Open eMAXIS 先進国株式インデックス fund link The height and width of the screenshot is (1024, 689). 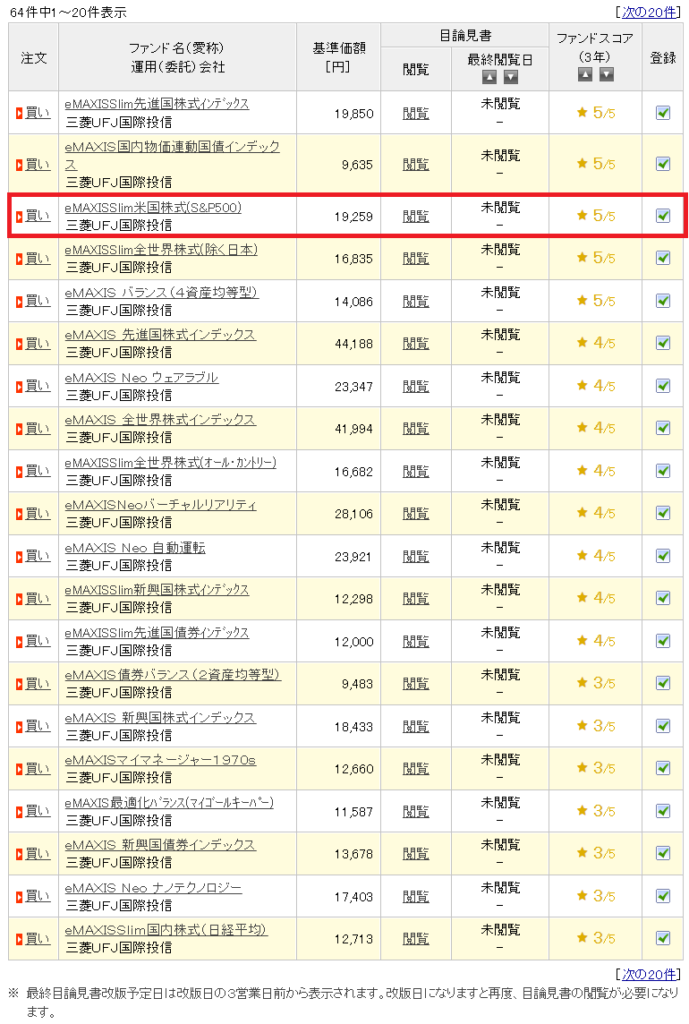pyautogui.click(x=160, y=334)
